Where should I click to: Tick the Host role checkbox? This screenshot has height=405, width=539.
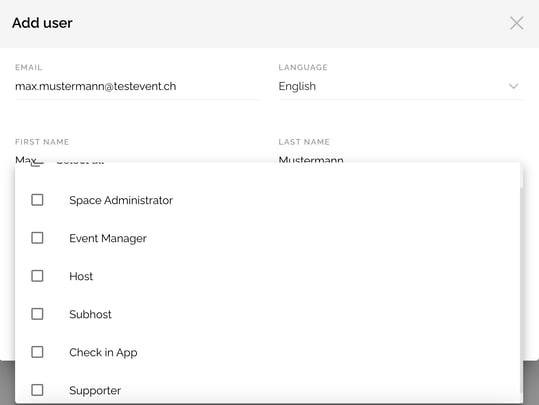[37, 276]
